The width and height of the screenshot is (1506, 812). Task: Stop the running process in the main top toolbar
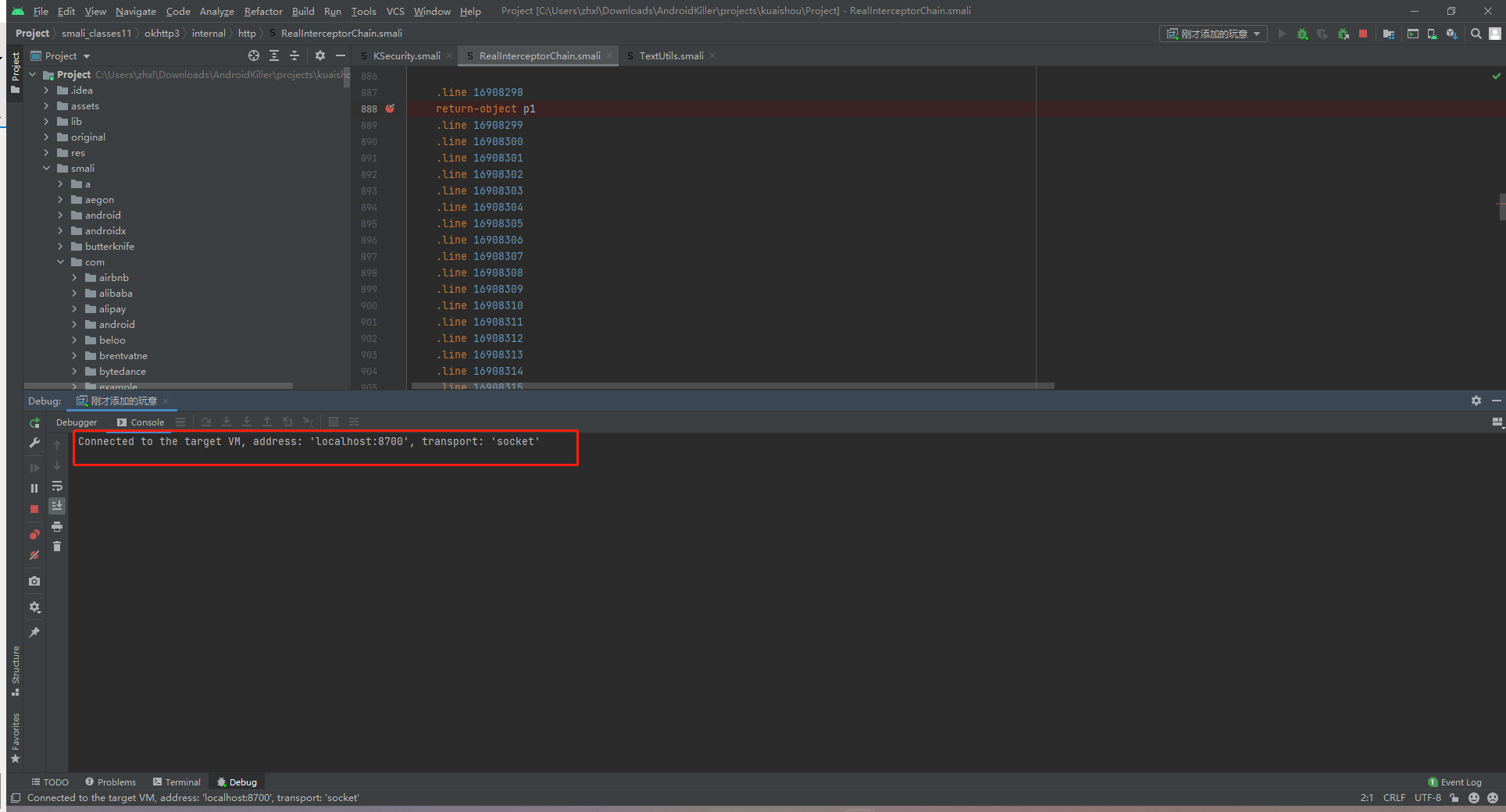coord(1363,34)
